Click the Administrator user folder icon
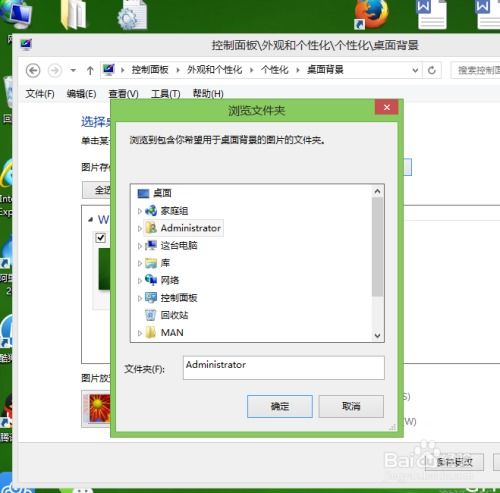The width and height of the screenshot is (500, 493). [x=151, y=228]
